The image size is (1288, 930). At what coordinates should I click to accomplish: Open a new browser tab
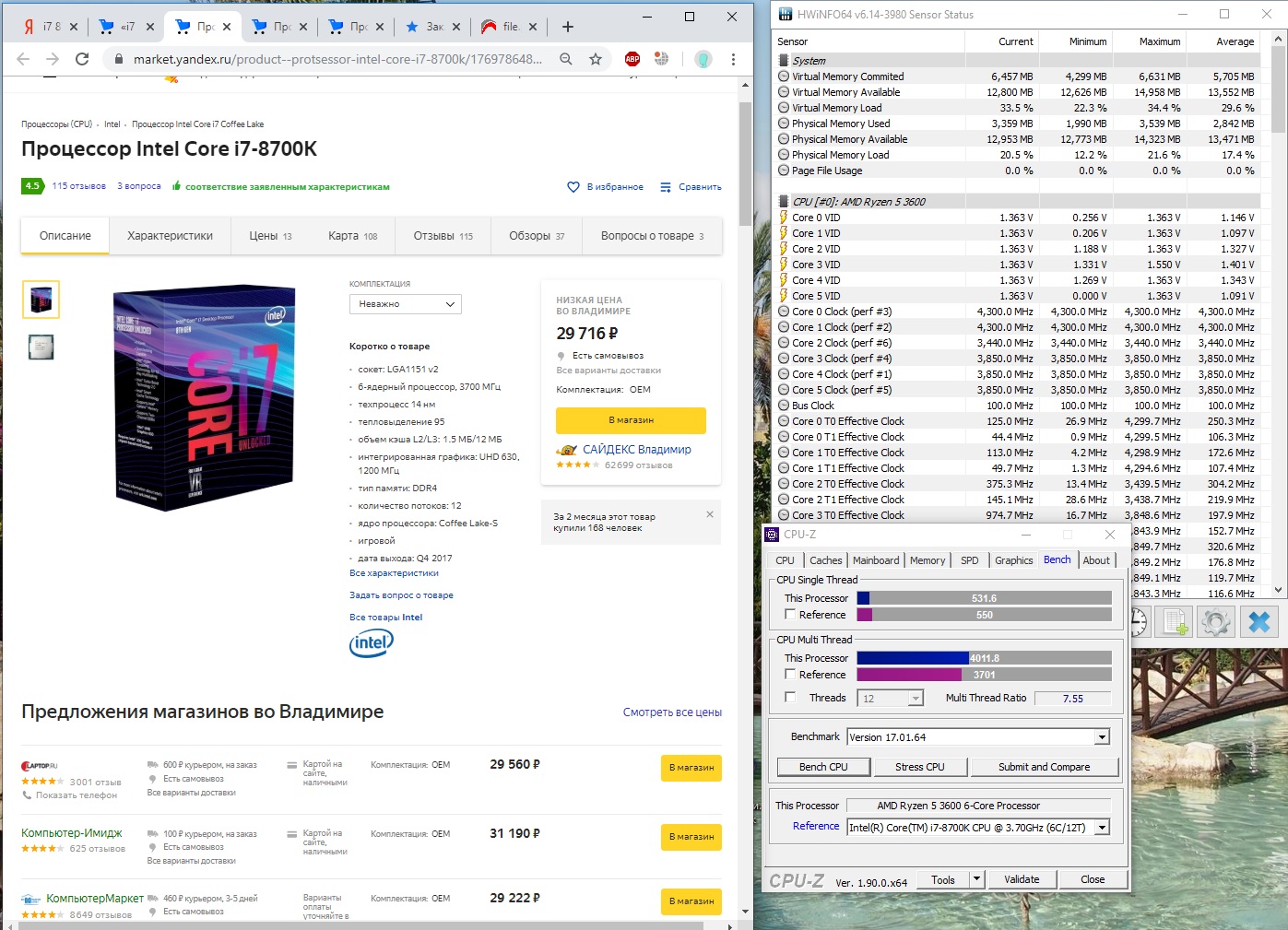pyautogui.click(x=568, y=27)
